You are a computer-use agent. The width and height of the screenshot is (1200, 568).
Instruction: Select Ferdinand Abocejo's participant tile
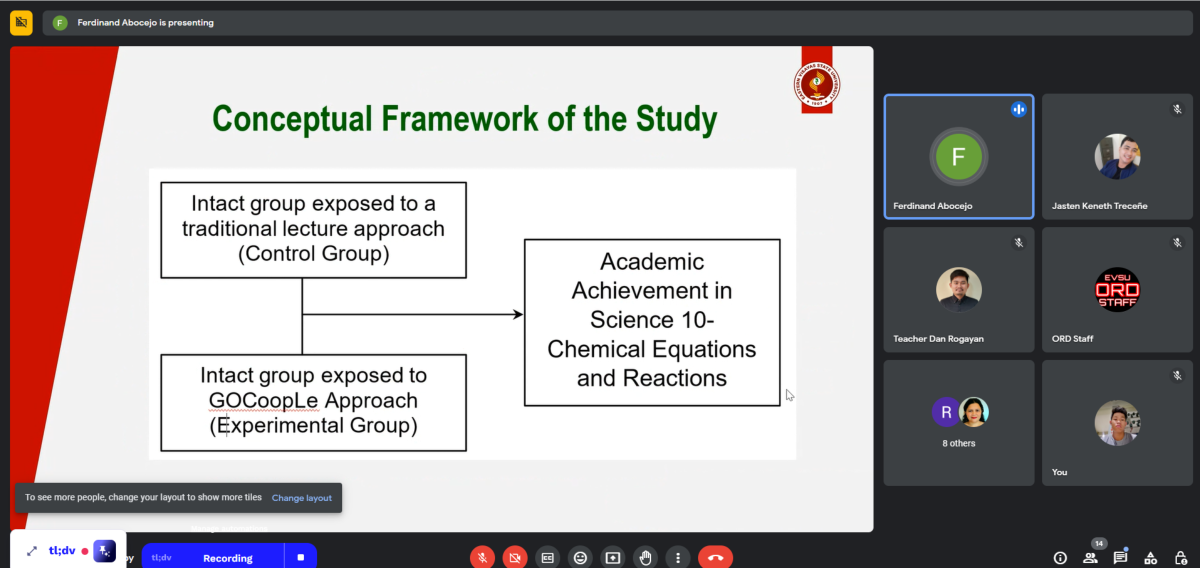tap(959, 156)
